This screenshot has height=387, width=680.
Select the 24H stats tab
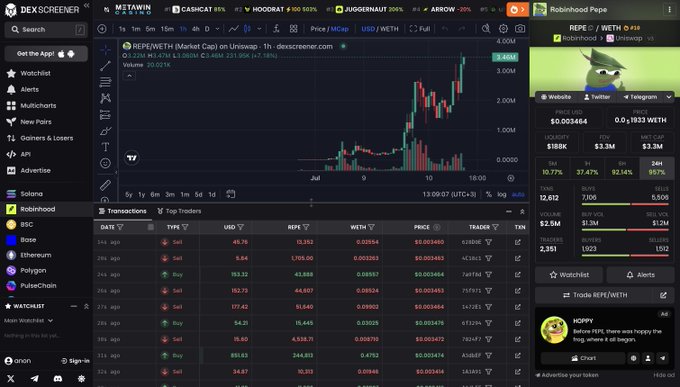[x=657, y=168]
